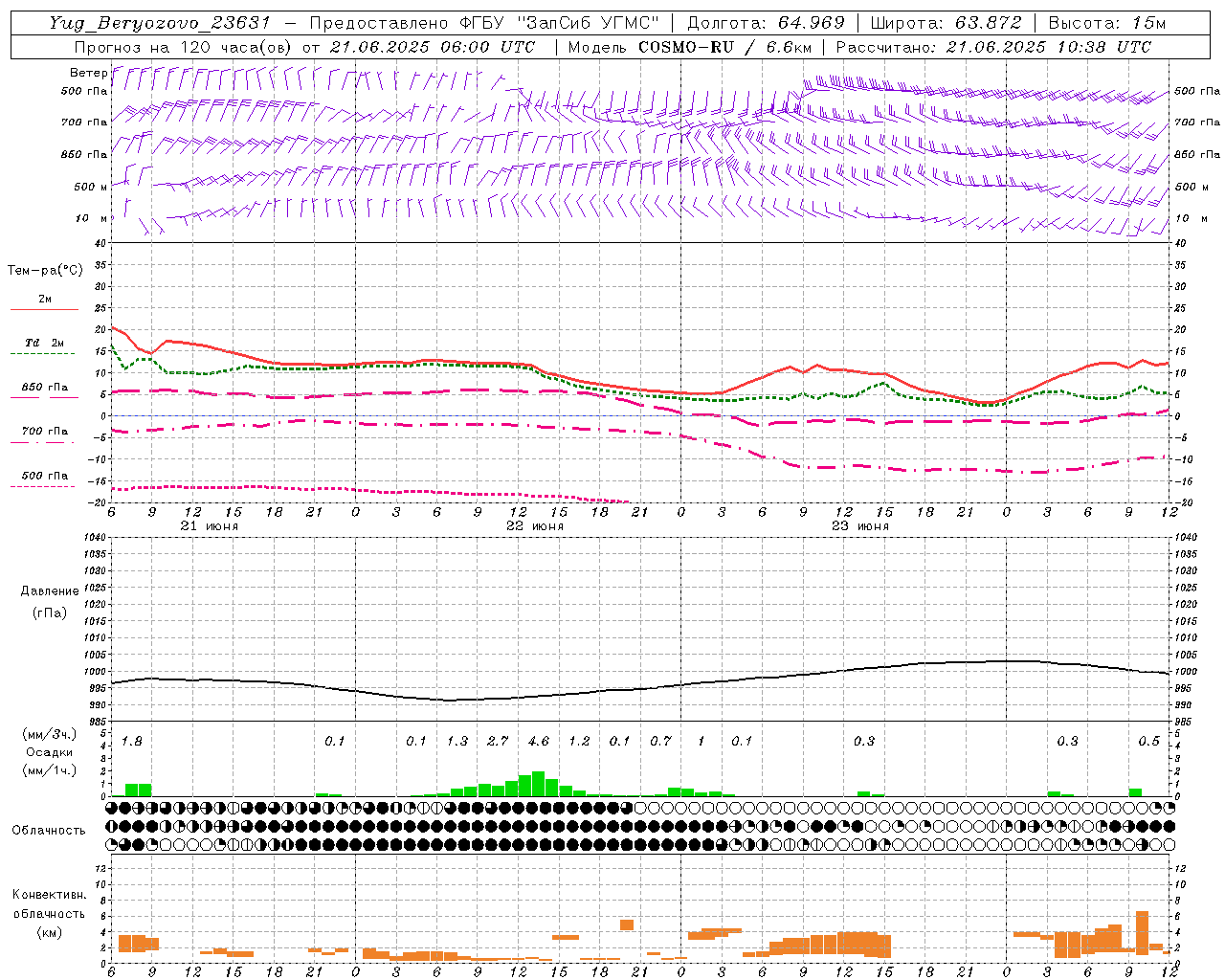Click the 1.3 precipitation total value
This screenshot has width=1225, height=980.
coord(457,741)
